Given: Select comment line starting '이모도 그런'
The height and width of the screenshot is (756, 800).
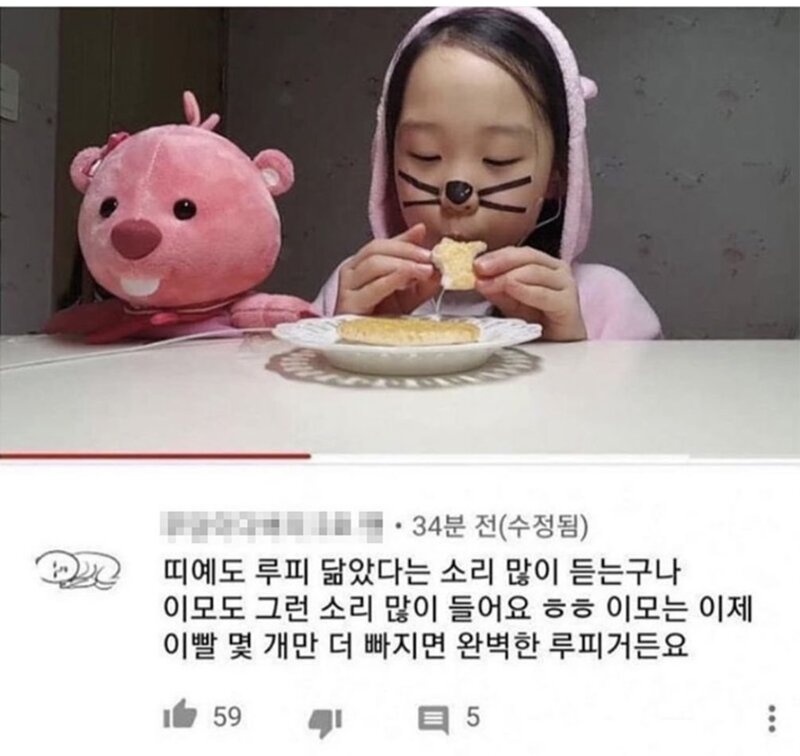Looking at the screenshot, I should (458, 610).
